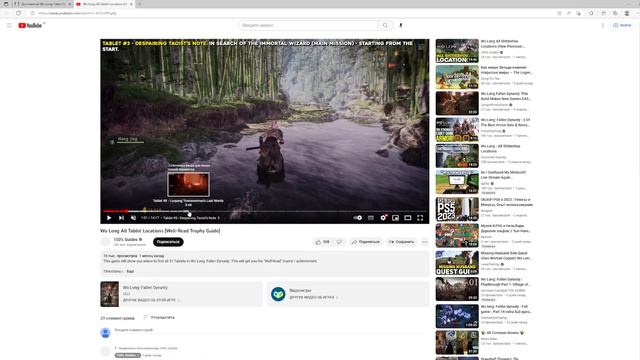Open Wo Long Playthrough Part 1 thumbnail
The height and width of the screenshot is (360, 640).
(457, 289)
